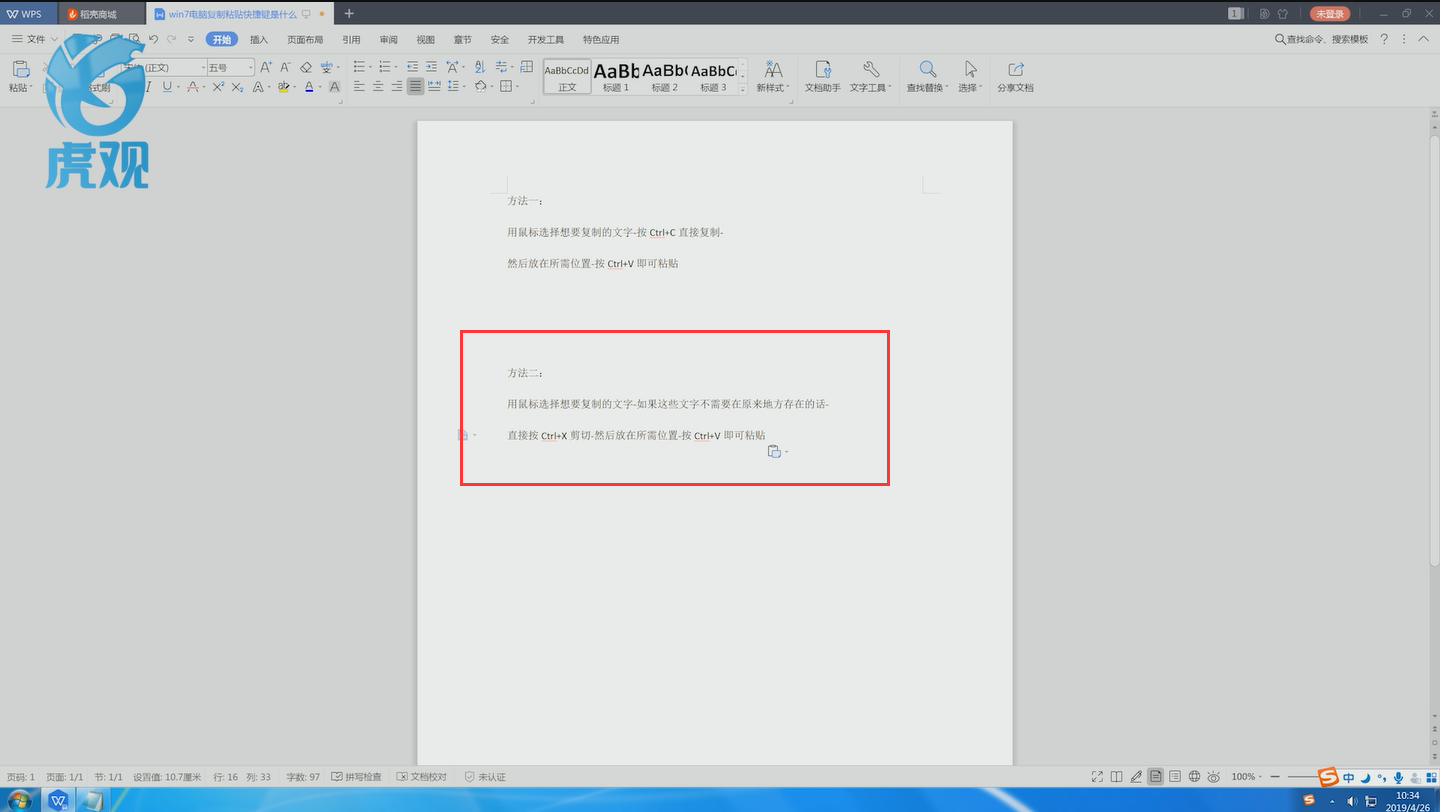
Task: Toggle justify alignment button
Action: coord(415,87)
